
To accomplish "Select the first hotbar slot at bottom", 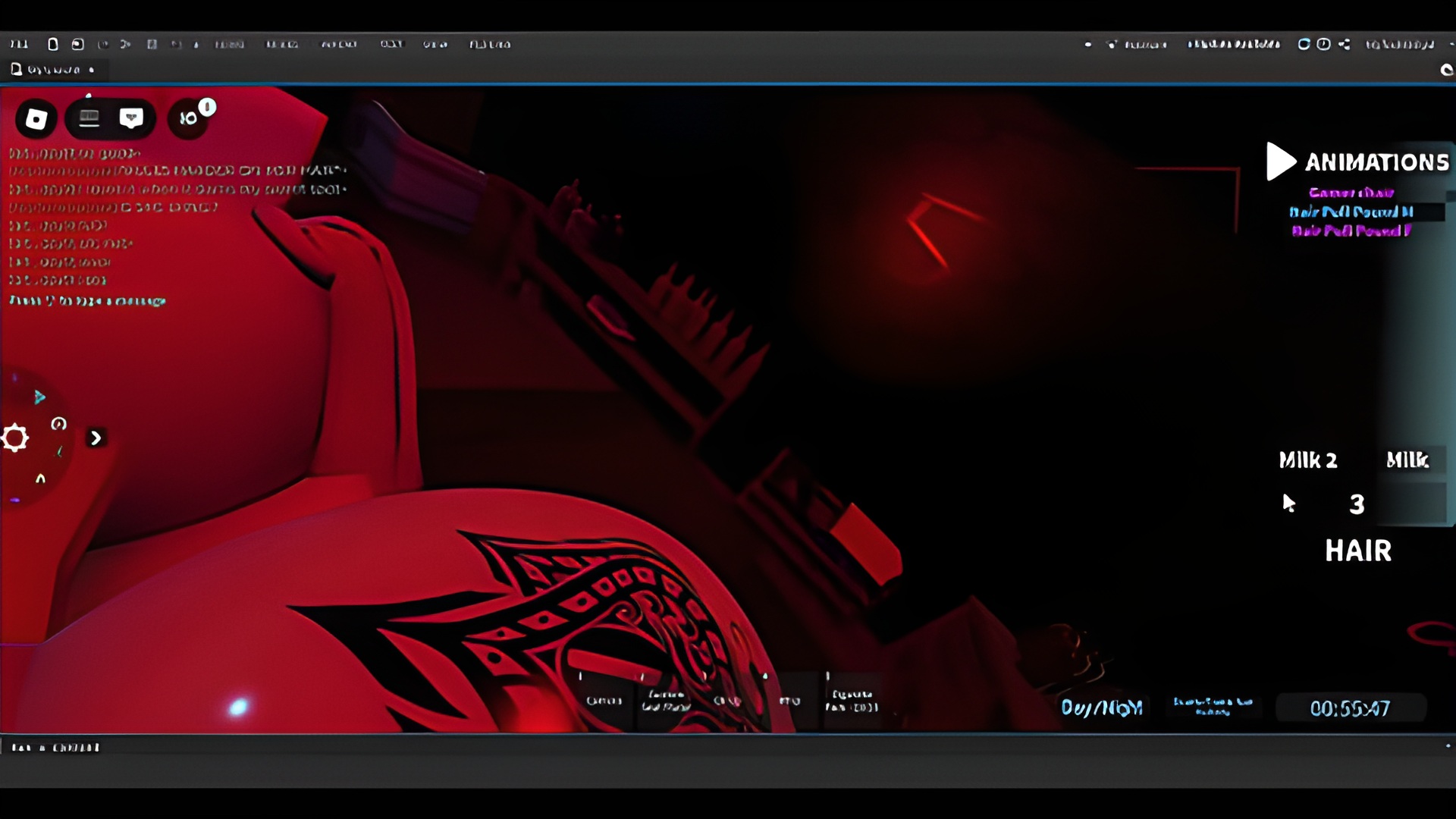I will 604,699.
